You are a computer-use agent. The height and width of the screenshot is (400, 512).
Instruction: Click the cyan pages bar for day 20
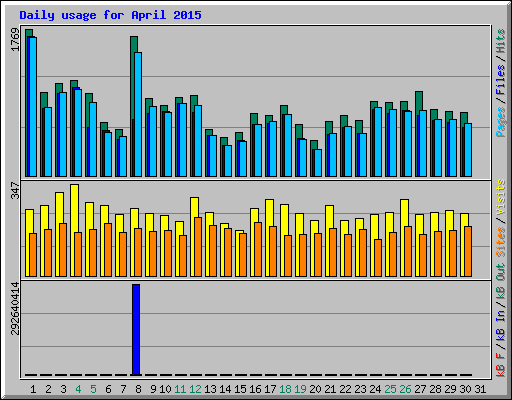point(318,163)
